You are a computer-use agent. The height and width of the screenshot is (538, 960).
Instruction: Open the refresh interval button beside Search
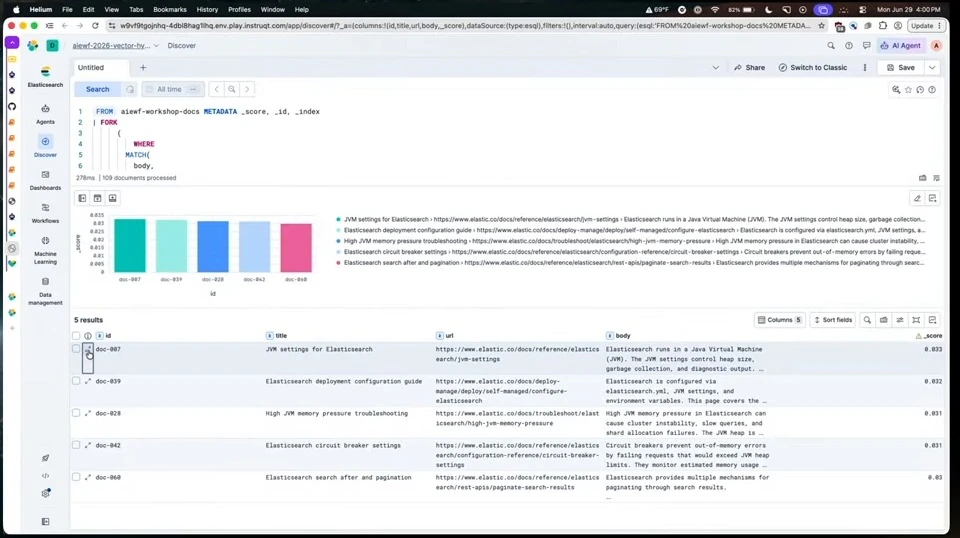tap(130, 89)
